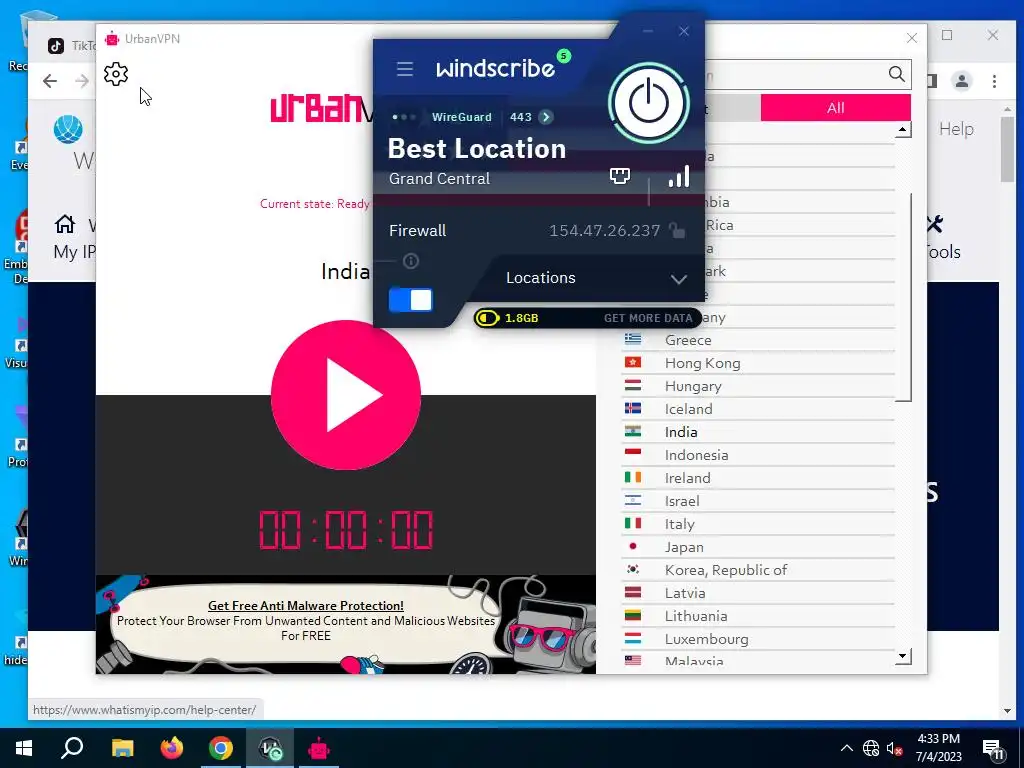
Task: Open protocol options arrow next to 443
Action: point(546,117)
